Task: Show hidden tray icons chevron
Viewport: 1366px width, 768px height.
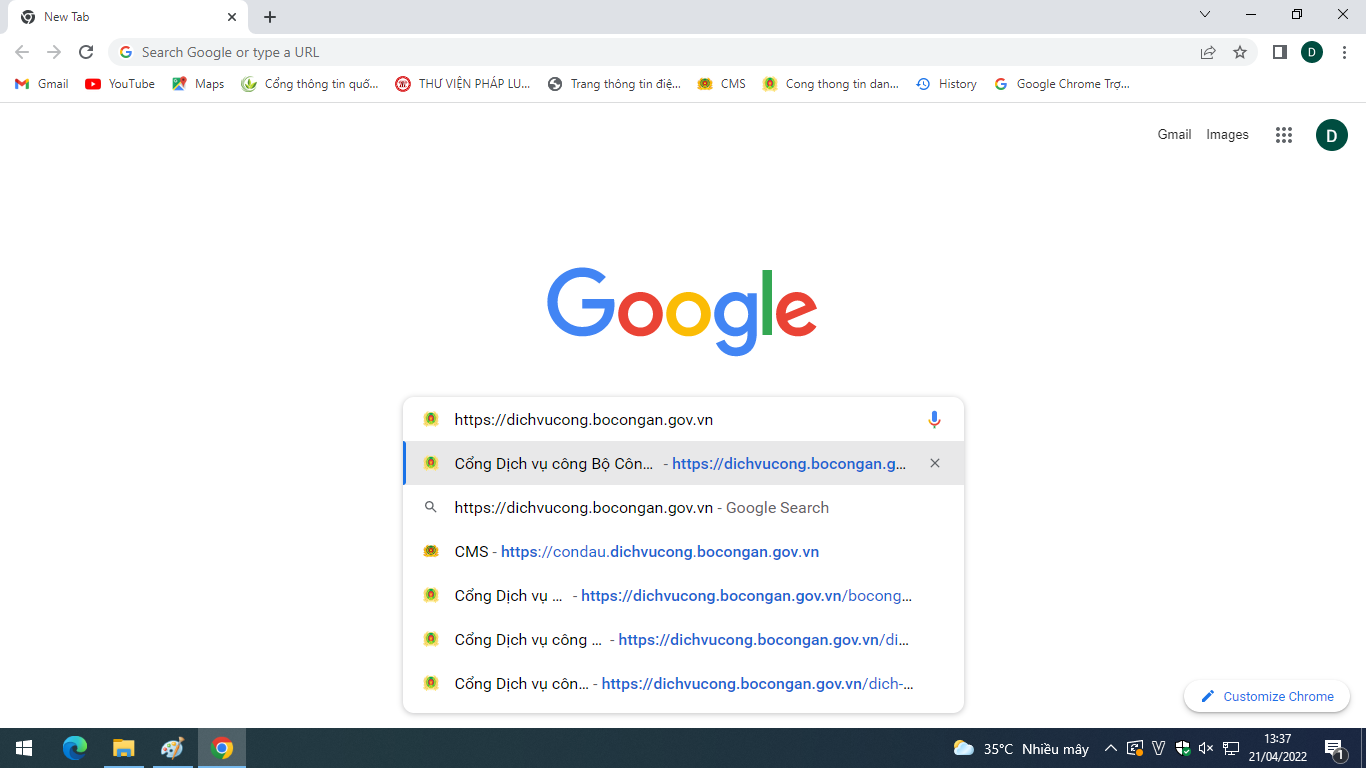Action: 1111,748
